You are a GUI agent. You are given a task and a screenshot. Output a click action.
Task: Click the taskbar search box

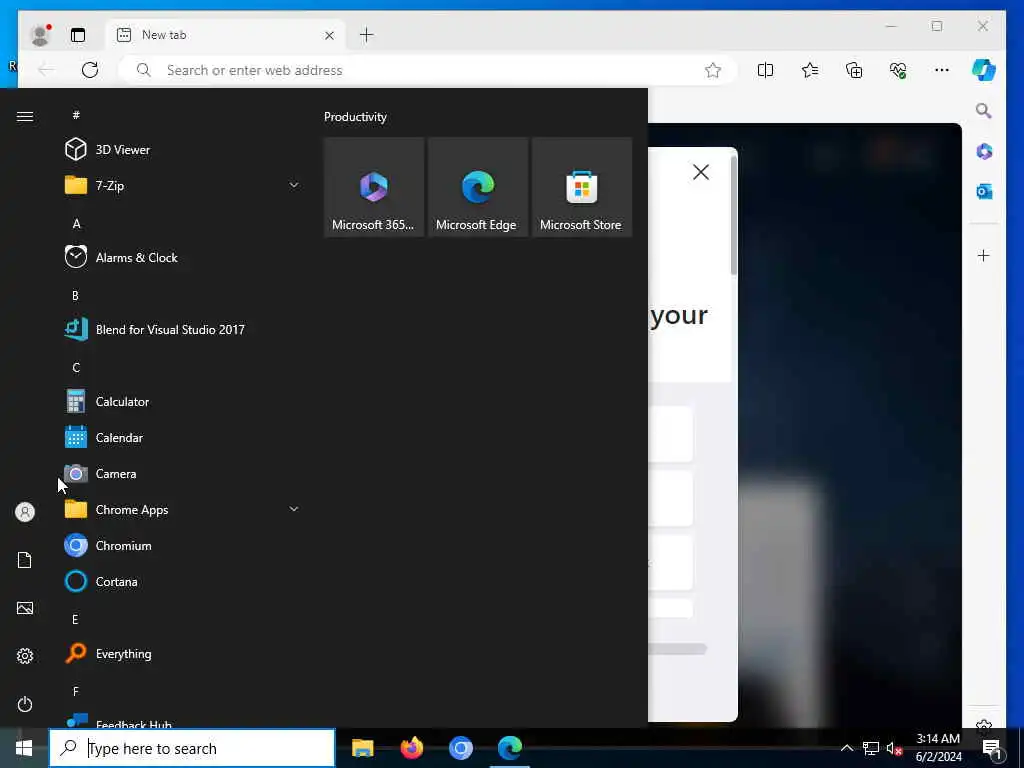[192, 748]
